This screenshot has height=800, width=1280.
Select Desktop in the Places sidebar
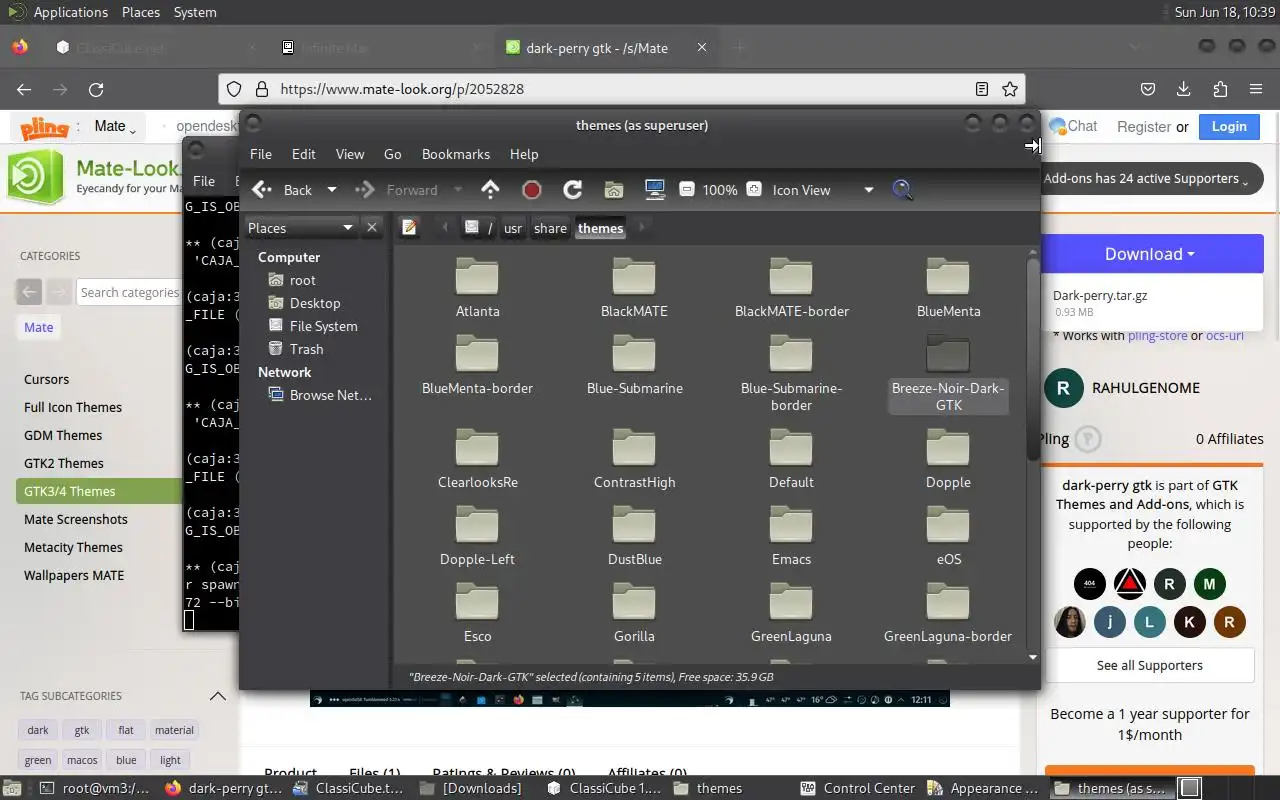[315, 303]
